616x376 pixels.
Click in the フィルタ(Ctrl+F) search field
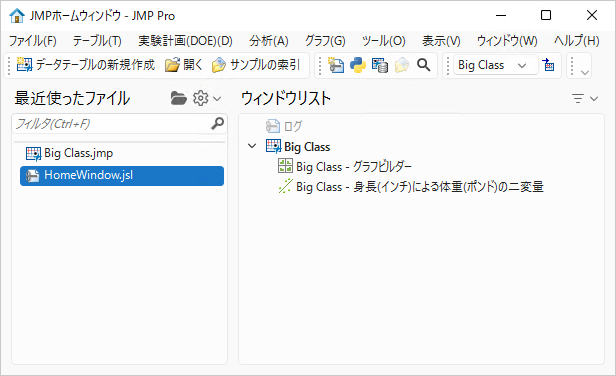pyautogui.click(x=119, y=124)
